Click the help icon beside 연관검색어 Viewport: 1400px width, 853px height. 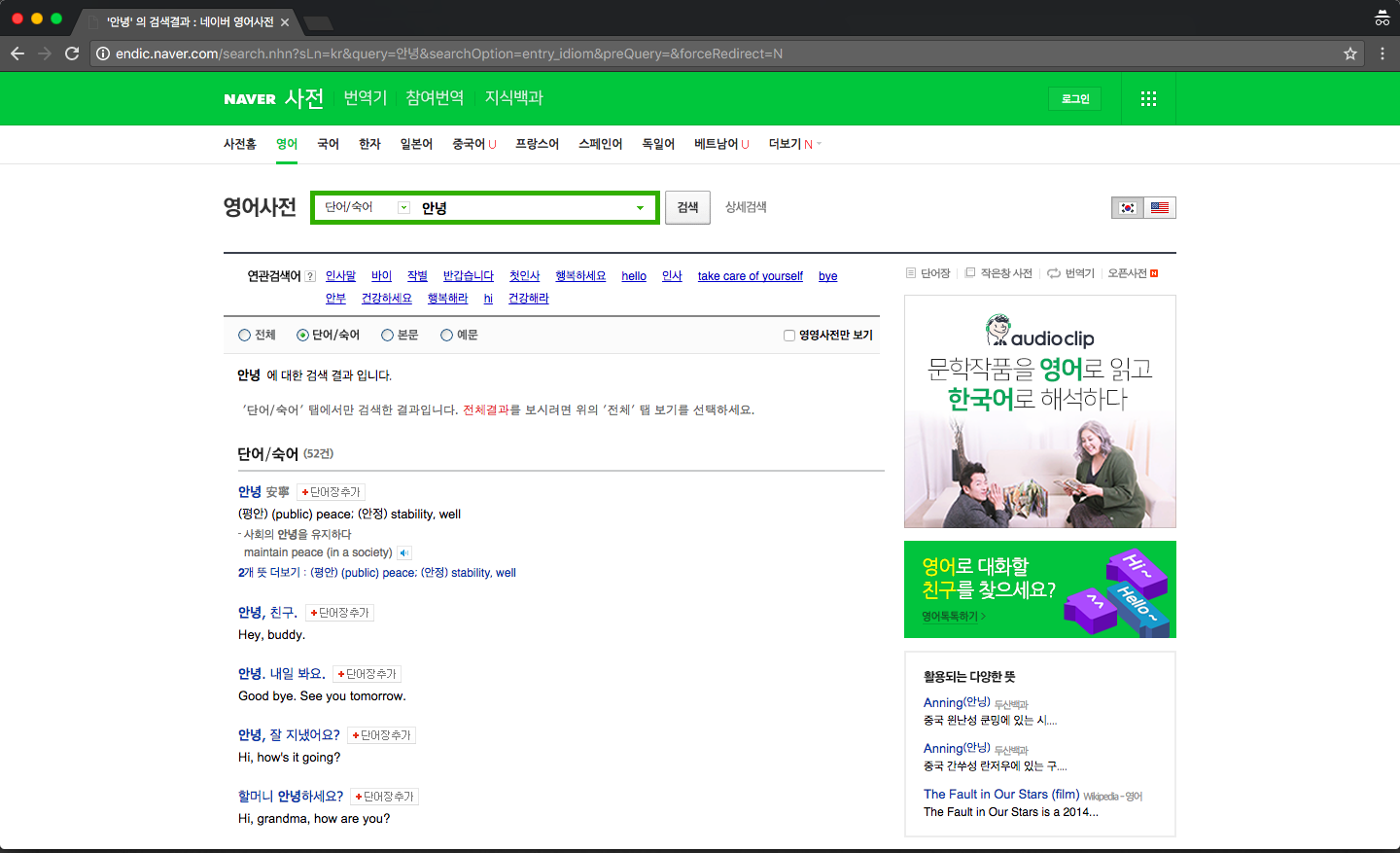click(310, 276)
